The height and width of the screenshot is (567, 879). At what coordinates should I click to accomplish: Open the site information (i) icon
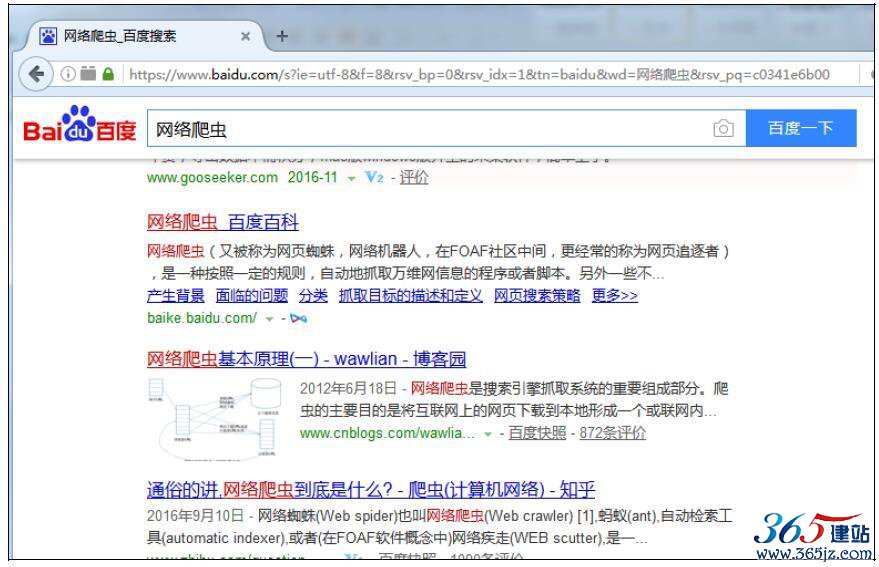coord(67,73)
